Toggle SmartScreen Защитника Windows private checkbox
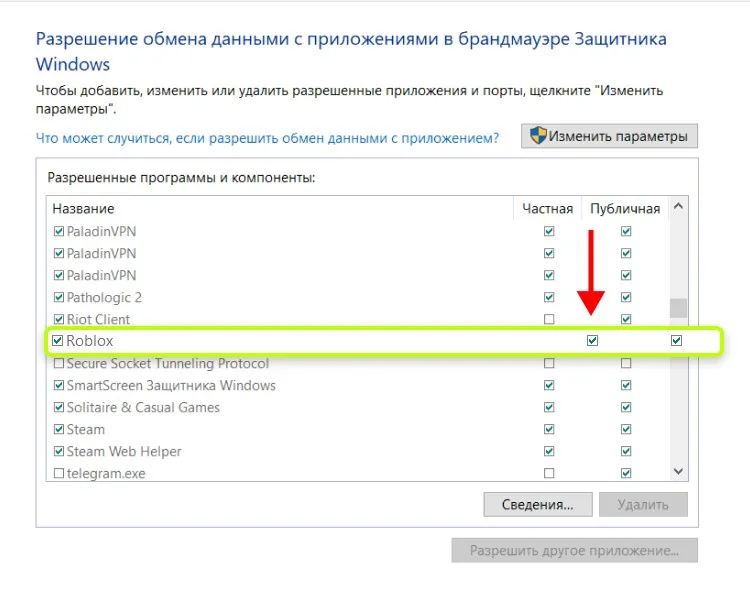 click(x=549, y=385)
